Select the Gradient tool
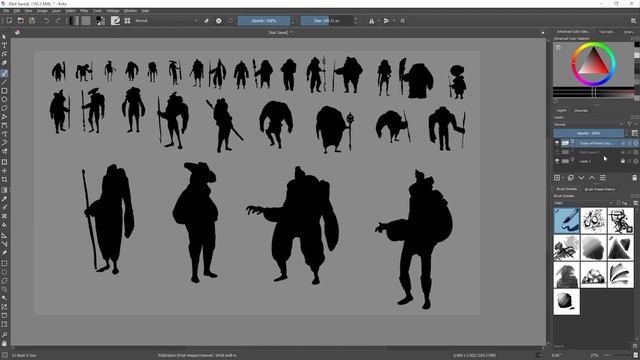The width and height of the screenshot is (640, 360). pyautogui.click(x=4, y=190)
